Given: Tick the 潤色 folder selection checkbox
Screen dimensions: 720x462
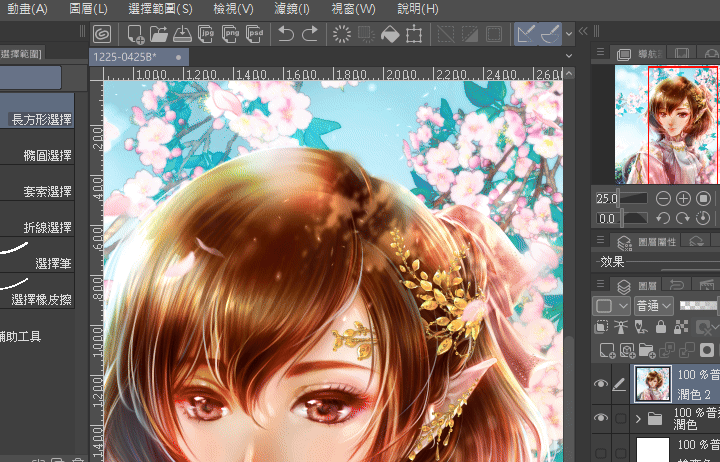Looking at the screenshot, I should [620, 418].
